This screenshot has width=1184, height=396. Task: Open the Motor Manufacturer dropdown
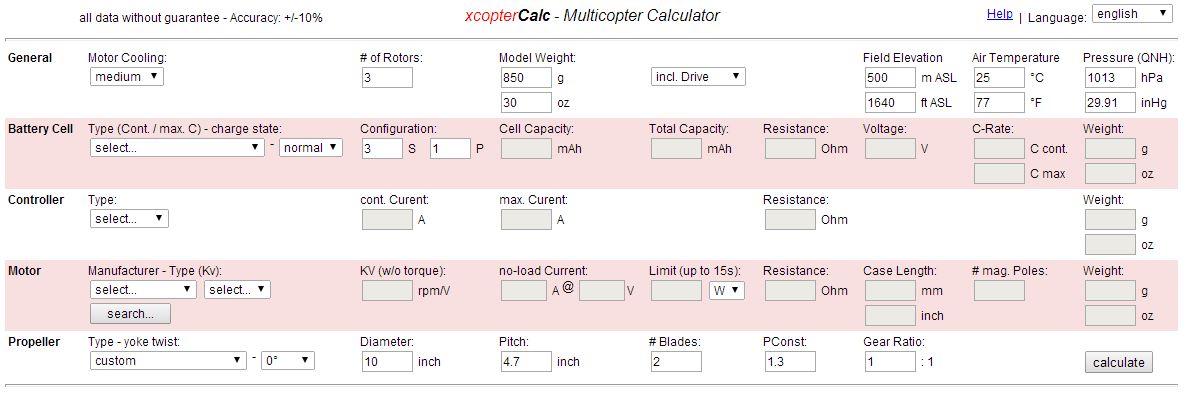click(143, 289)
